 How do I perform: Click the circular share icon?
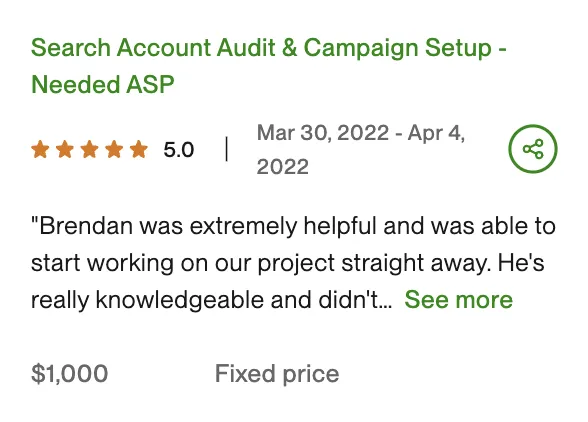[x=532, y=149]
